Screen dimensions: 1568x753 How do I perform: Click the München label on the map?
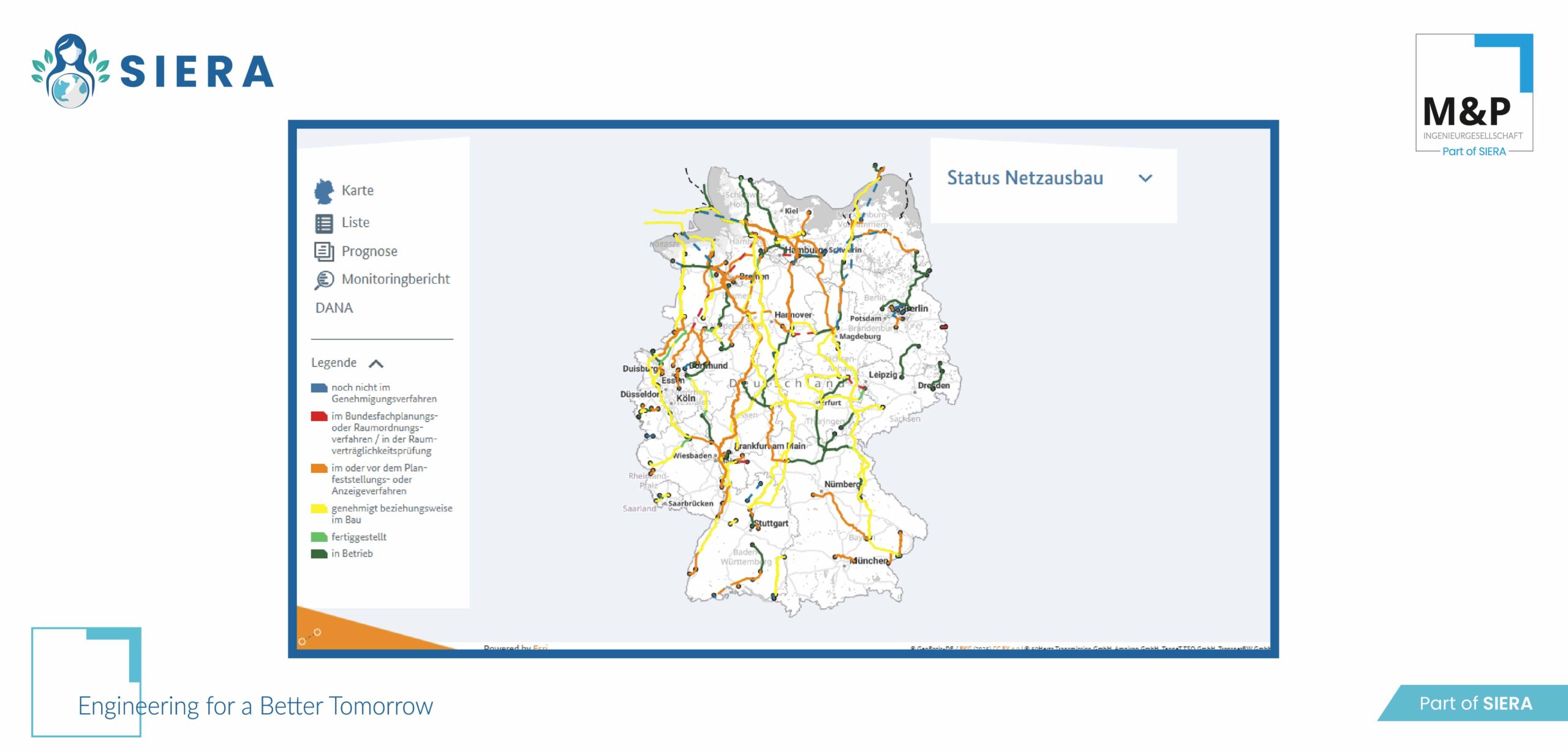pyautogui.click(x=870, y=561)
